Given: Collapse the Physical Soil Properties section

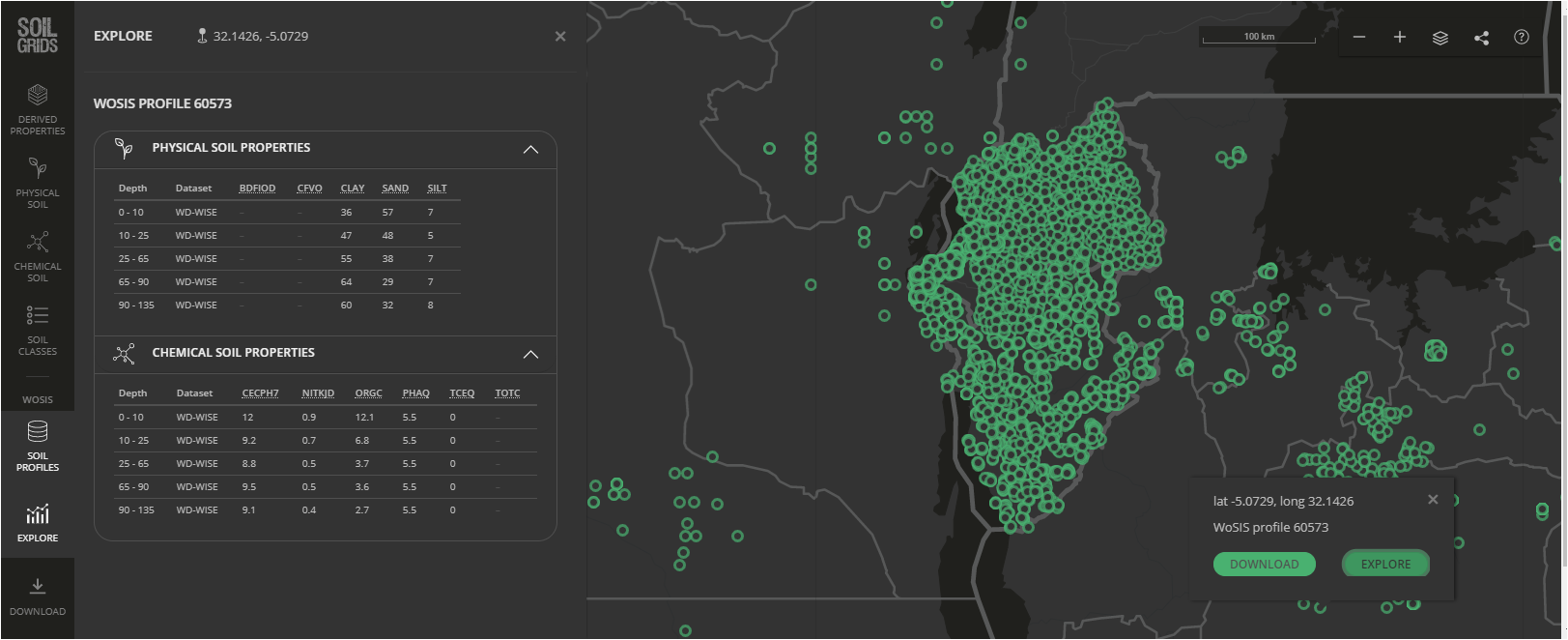Looking at the screenshot, I should point(530,149).
